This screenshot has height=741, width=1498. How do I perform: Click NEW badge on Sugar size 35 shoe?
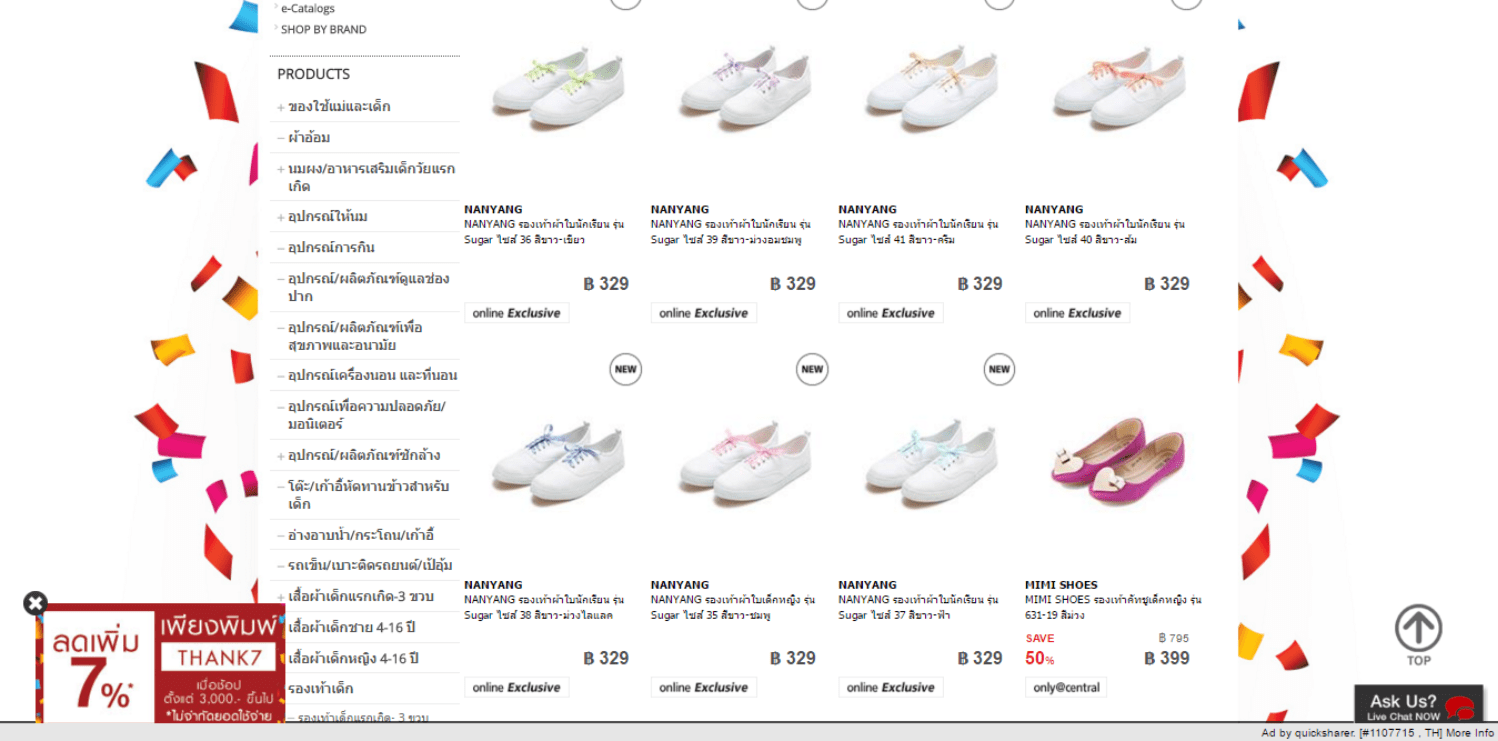tap(812, 369)
